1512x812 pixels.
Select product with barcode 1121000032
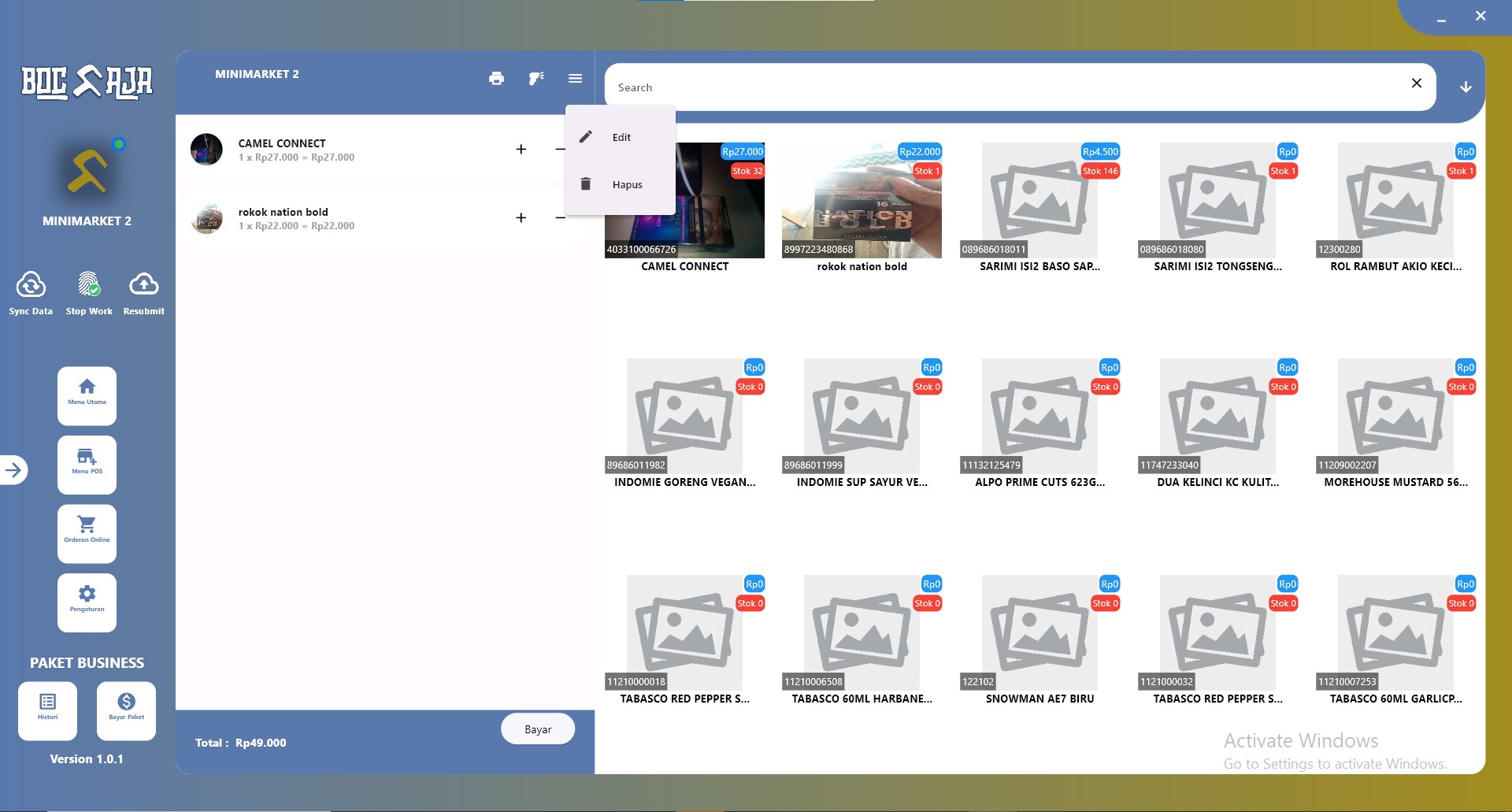(1217, 640)
